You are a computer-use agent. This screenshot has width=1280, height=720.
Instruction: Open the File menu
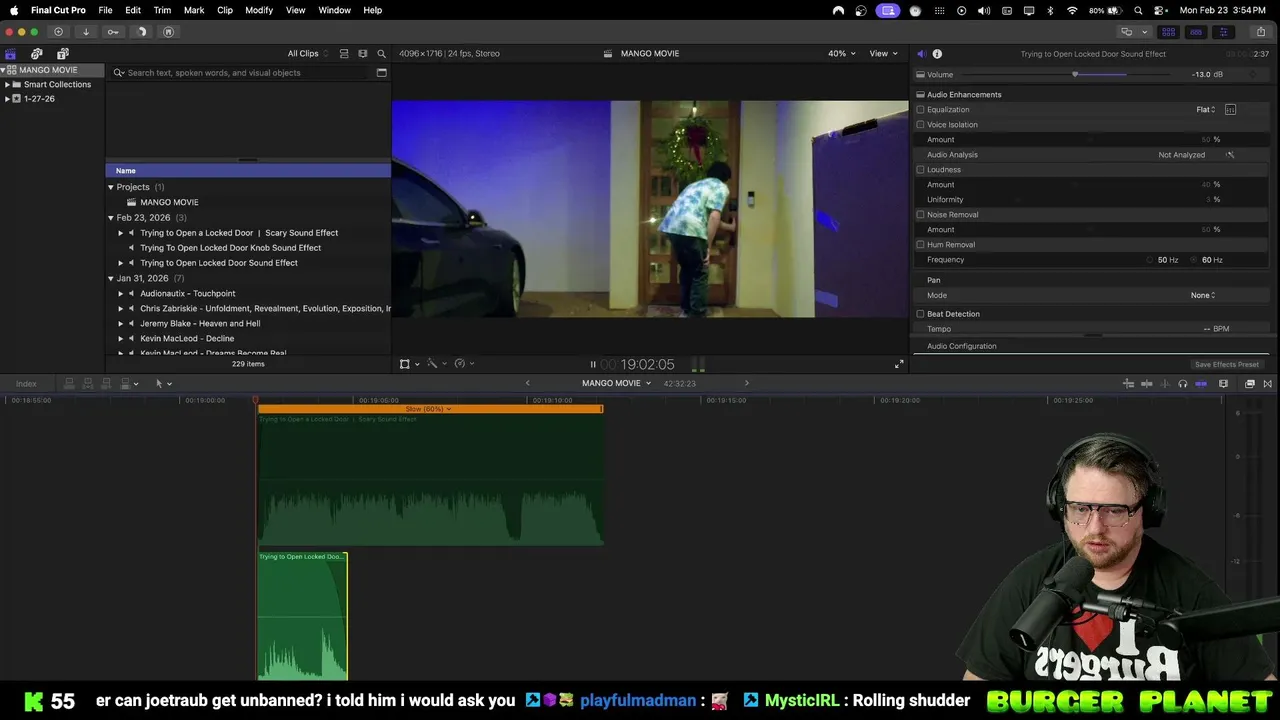click(105, 10)
